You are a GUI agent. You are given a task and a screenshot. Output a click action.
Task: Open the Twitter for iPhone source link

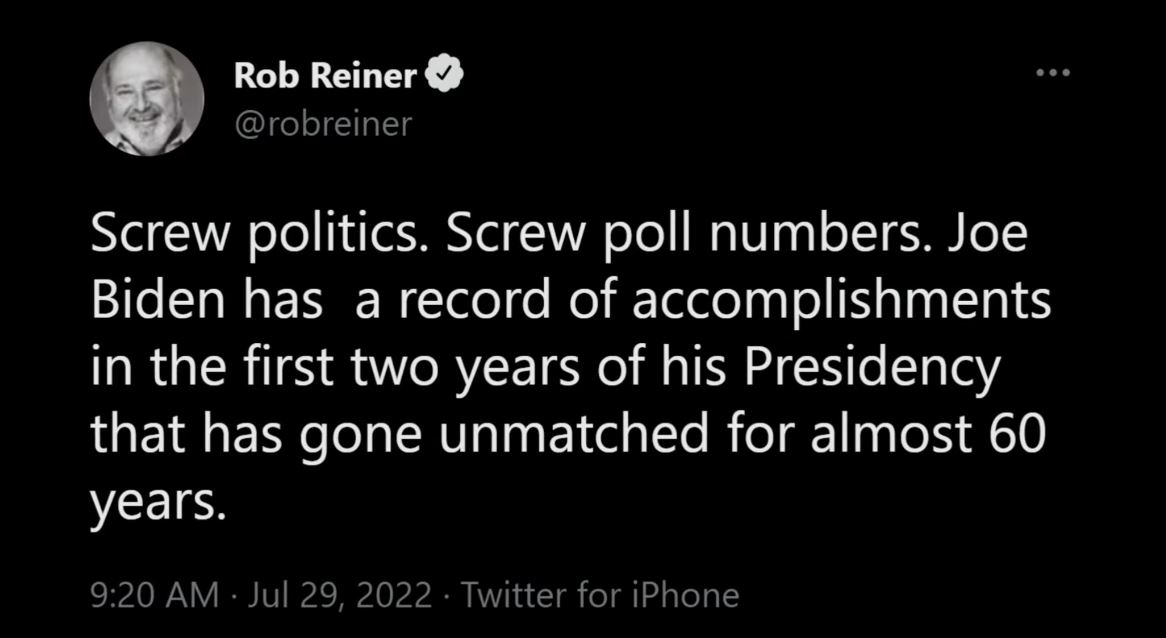[x=600, y=595]
